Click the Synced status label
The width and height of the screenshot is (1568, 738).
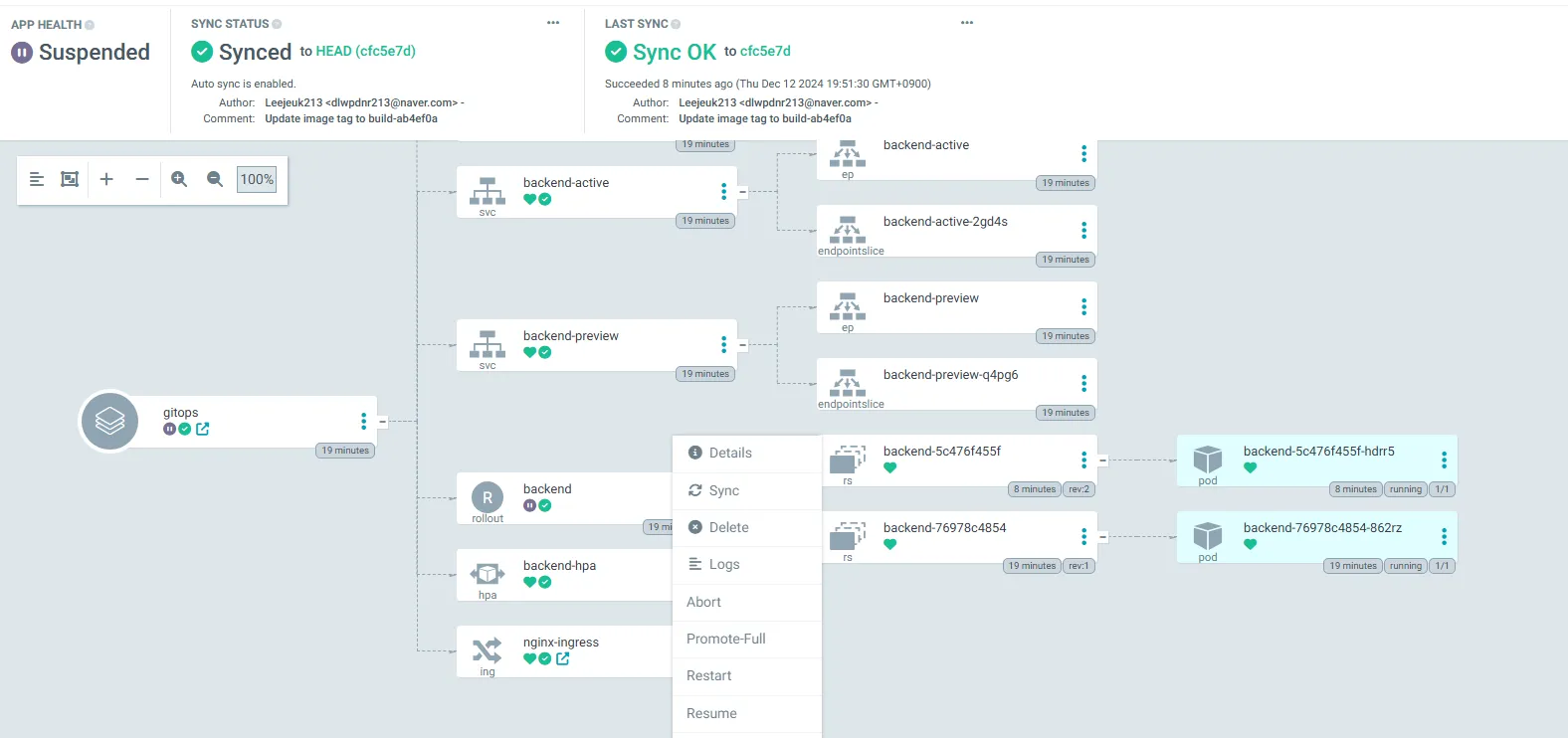[255, 52]
